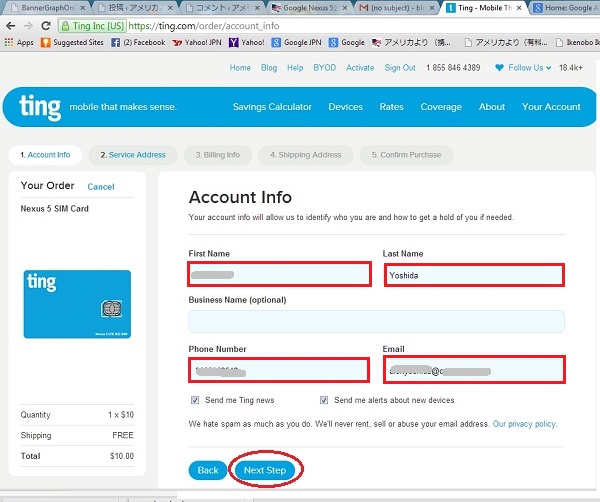Click the Email input field

474,370
